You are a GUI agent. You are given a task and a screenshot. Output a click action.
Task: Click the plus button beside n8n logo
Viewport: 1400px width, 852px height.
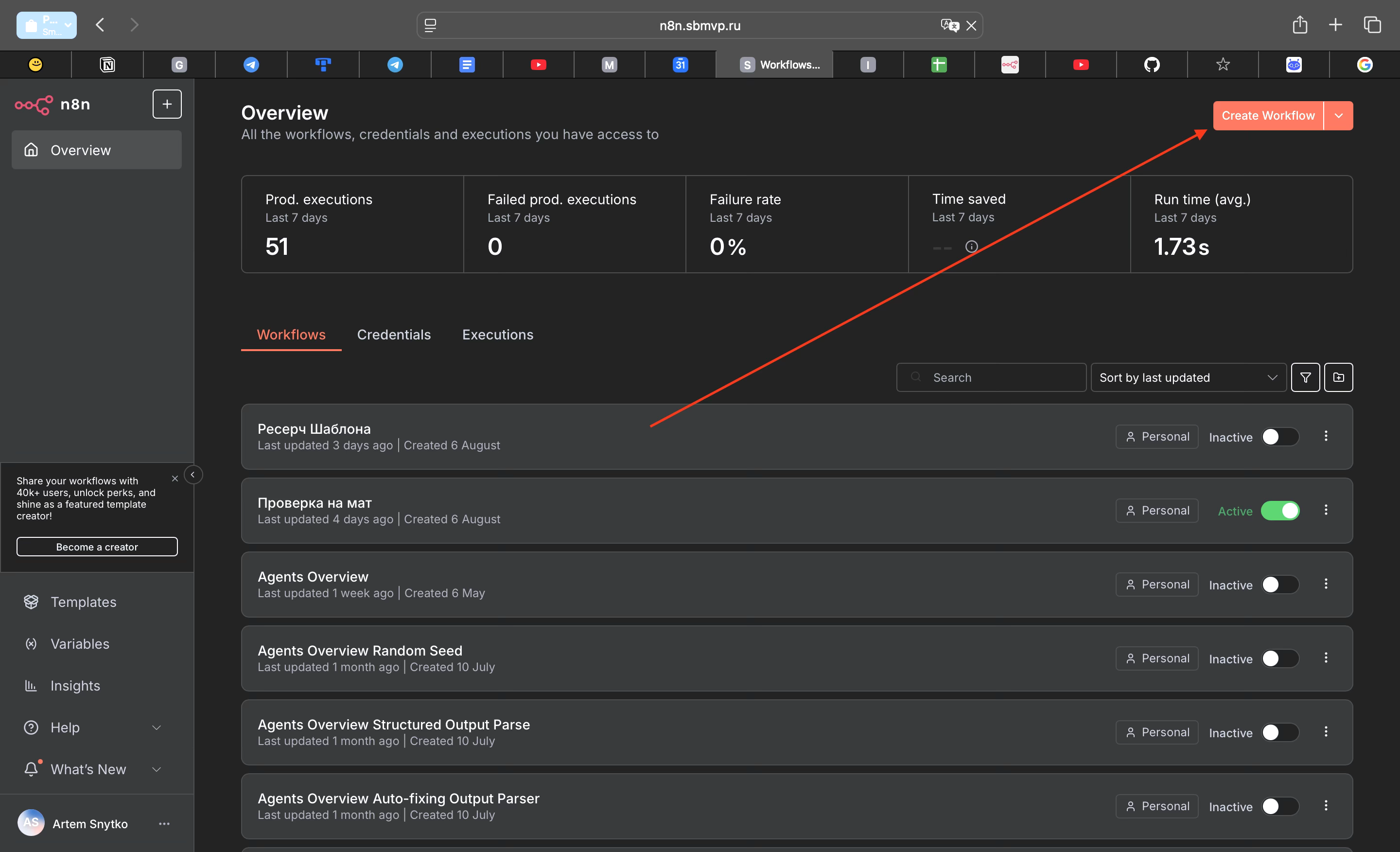[166, 104]
